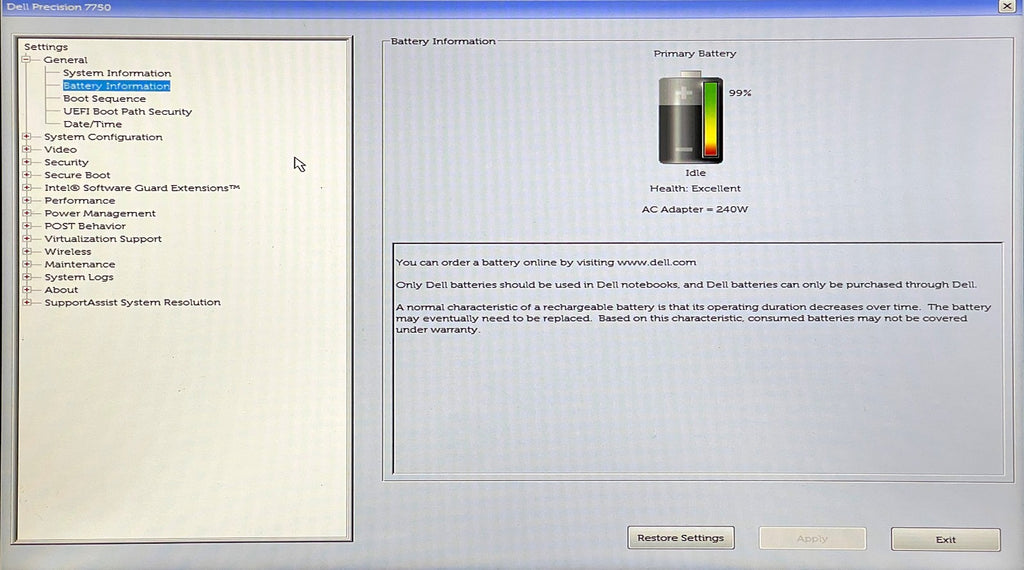Expand the Wireless settings node
Viewport: 1024px width, 570px height.
[27, 252]
